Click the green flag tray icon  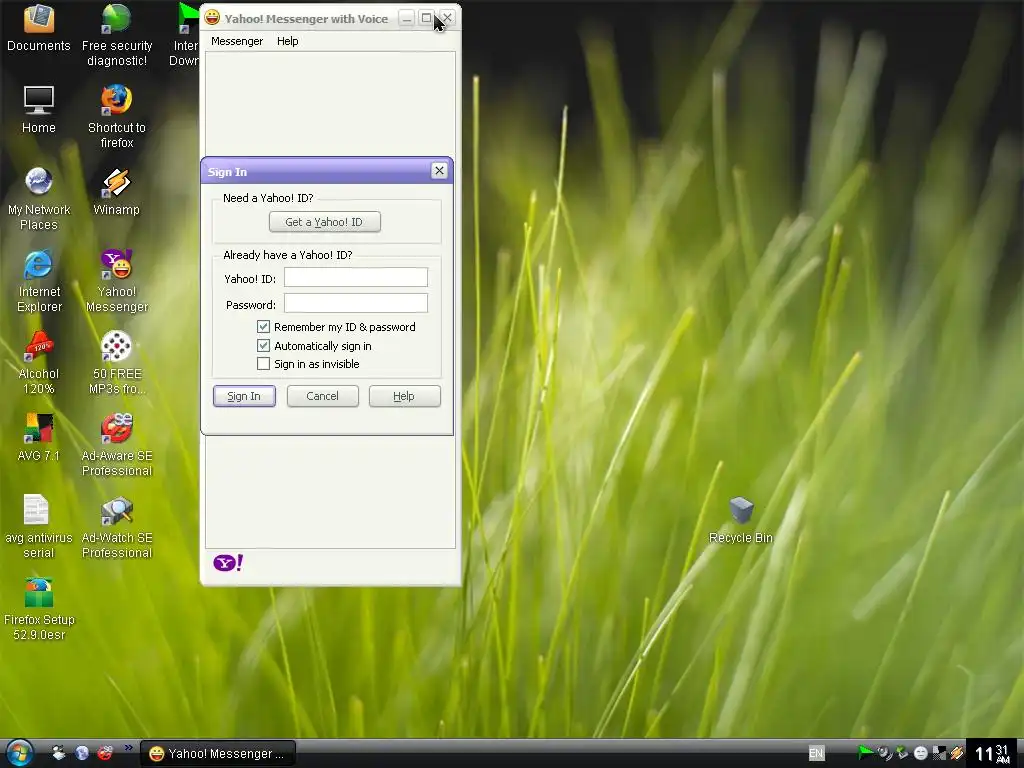pyautogui.click(x=866, y=753)
